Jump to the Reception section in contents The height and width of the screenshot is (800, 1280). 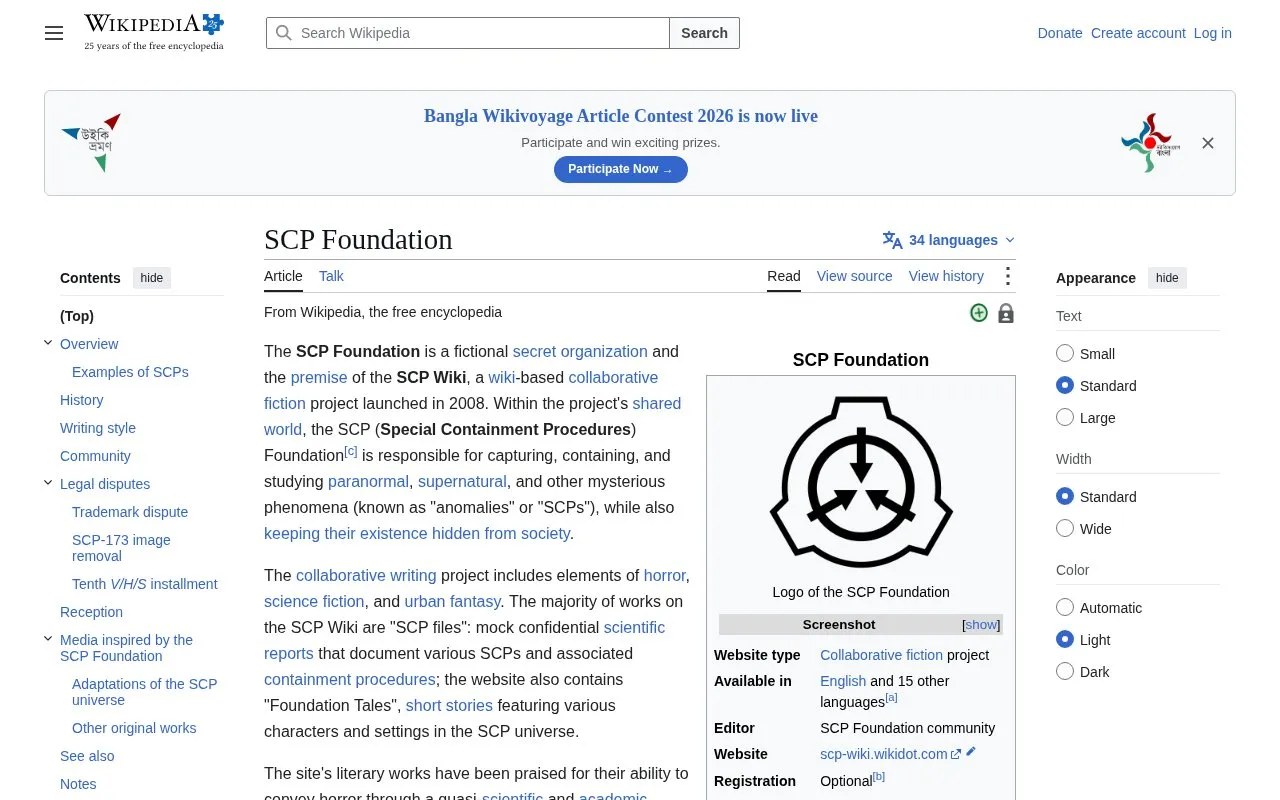(91, 612)
